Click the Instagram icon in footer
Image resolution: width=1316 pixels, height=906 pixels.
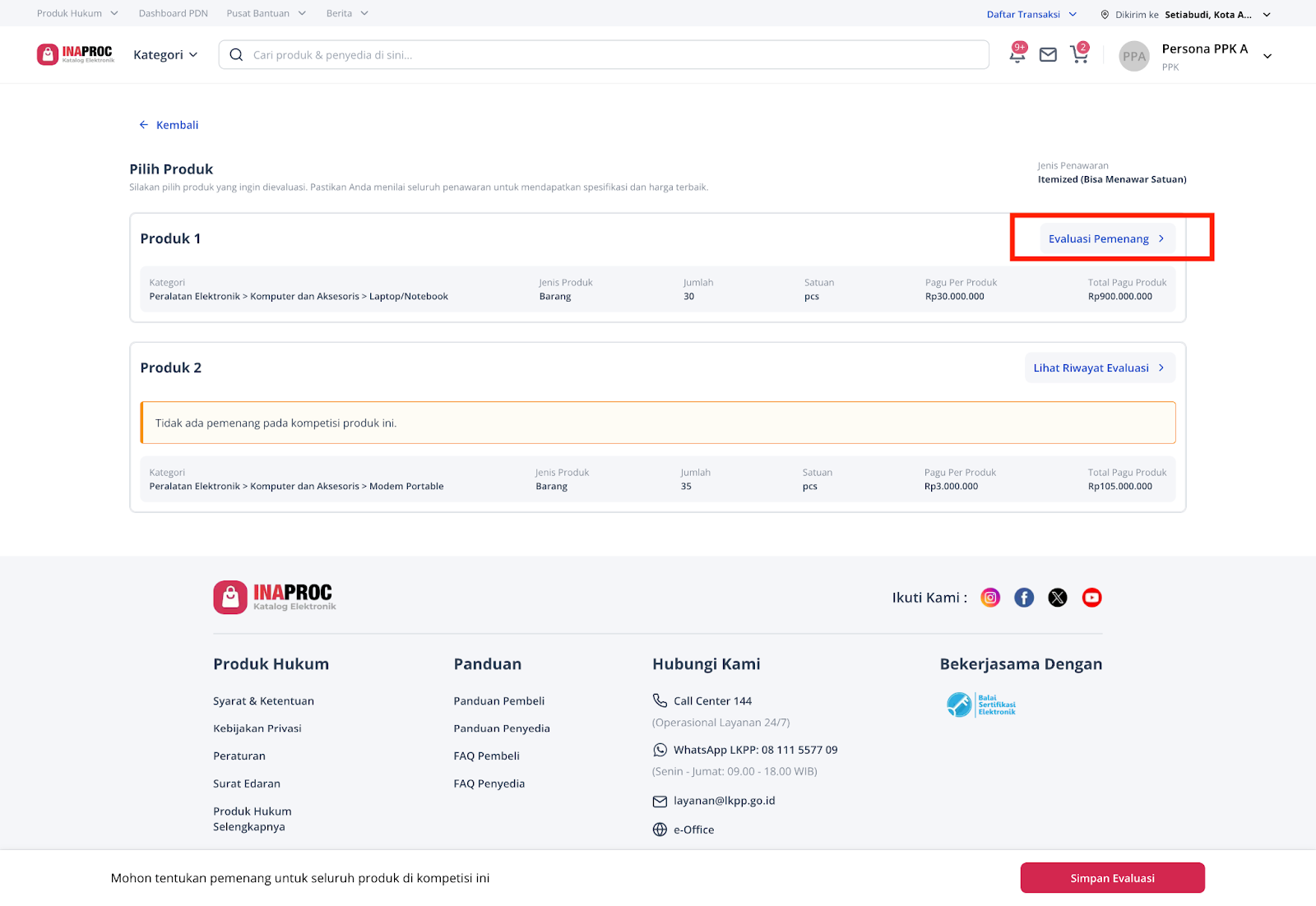(990, 598)
